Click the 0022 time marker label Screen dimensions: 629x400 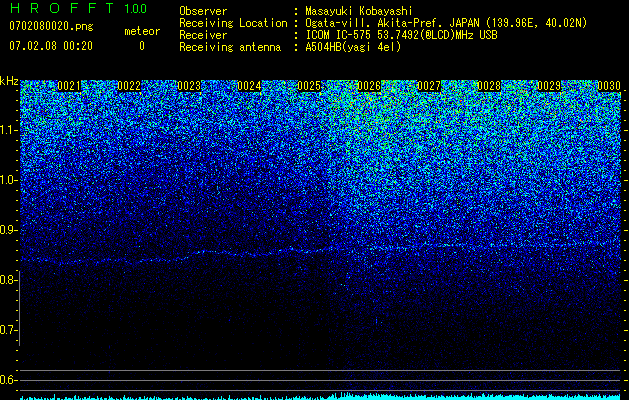pos(129,86)
